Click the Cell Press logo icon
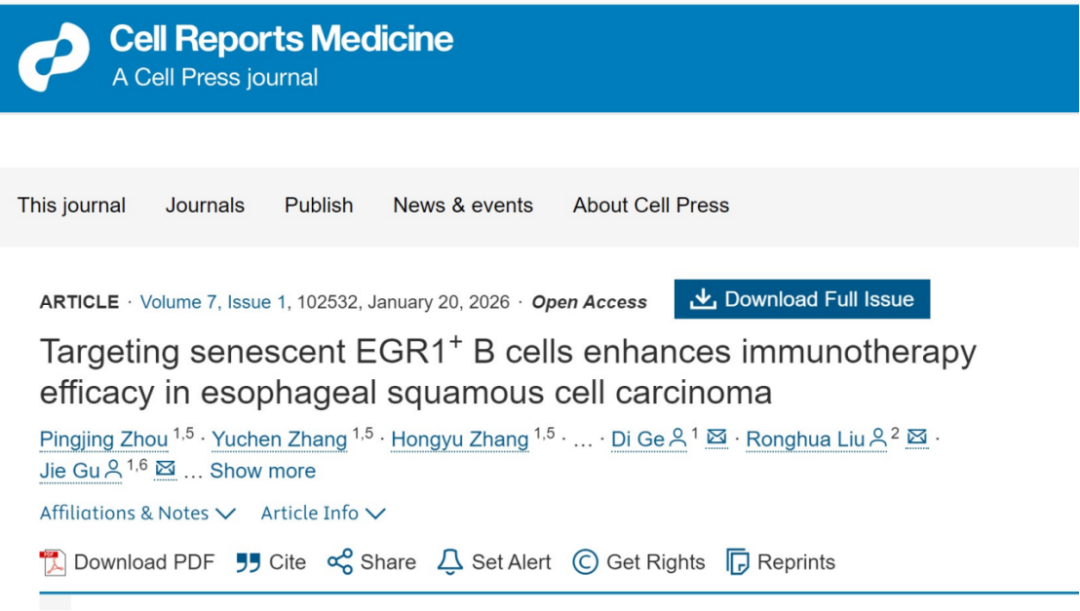This screenshot has height=611, width=1080. tap(53, 57)
